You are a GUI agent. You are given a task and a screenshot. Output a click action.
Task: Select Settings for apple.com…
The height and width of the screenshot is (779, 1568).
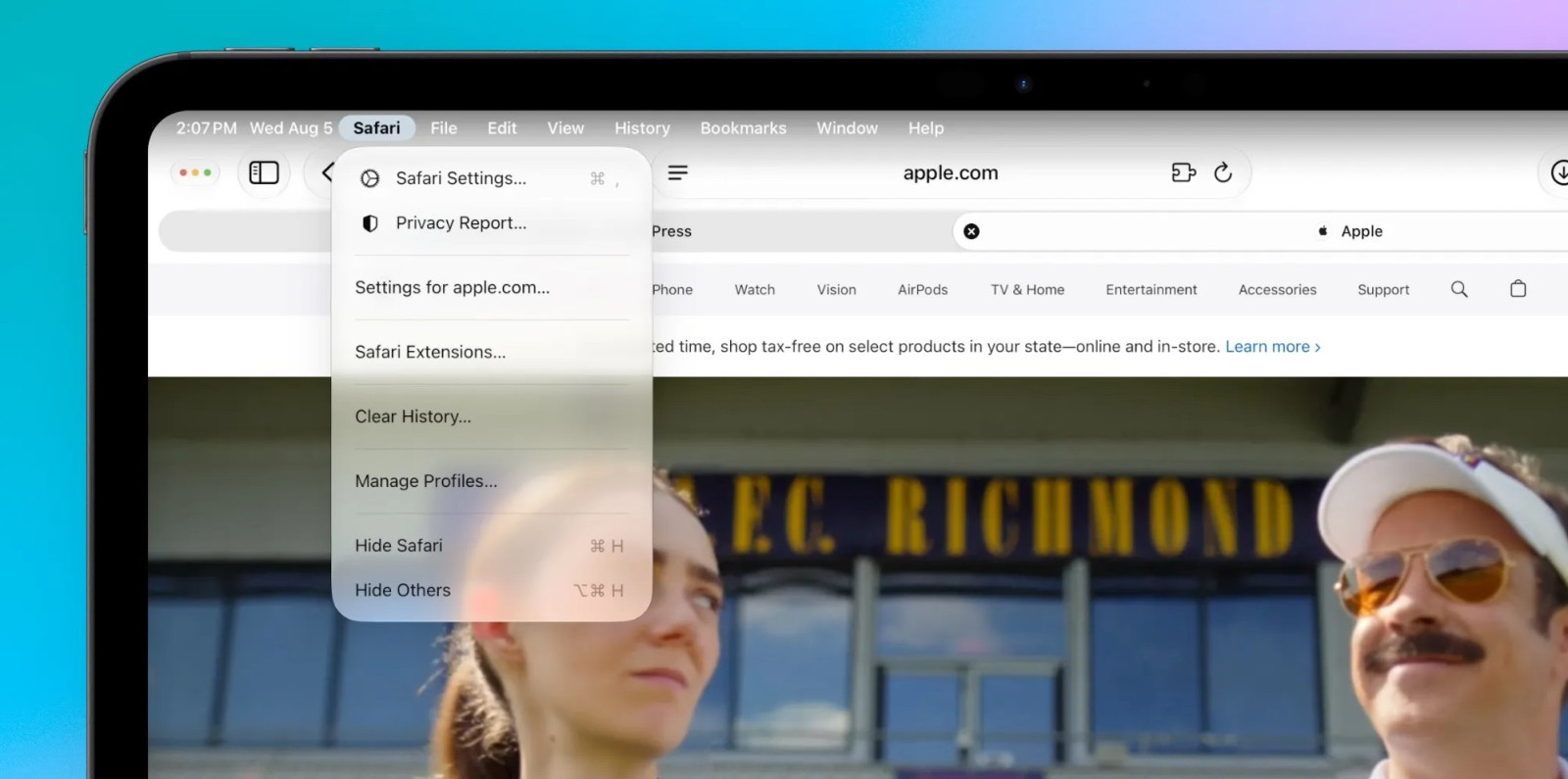[x=492, y=287]
